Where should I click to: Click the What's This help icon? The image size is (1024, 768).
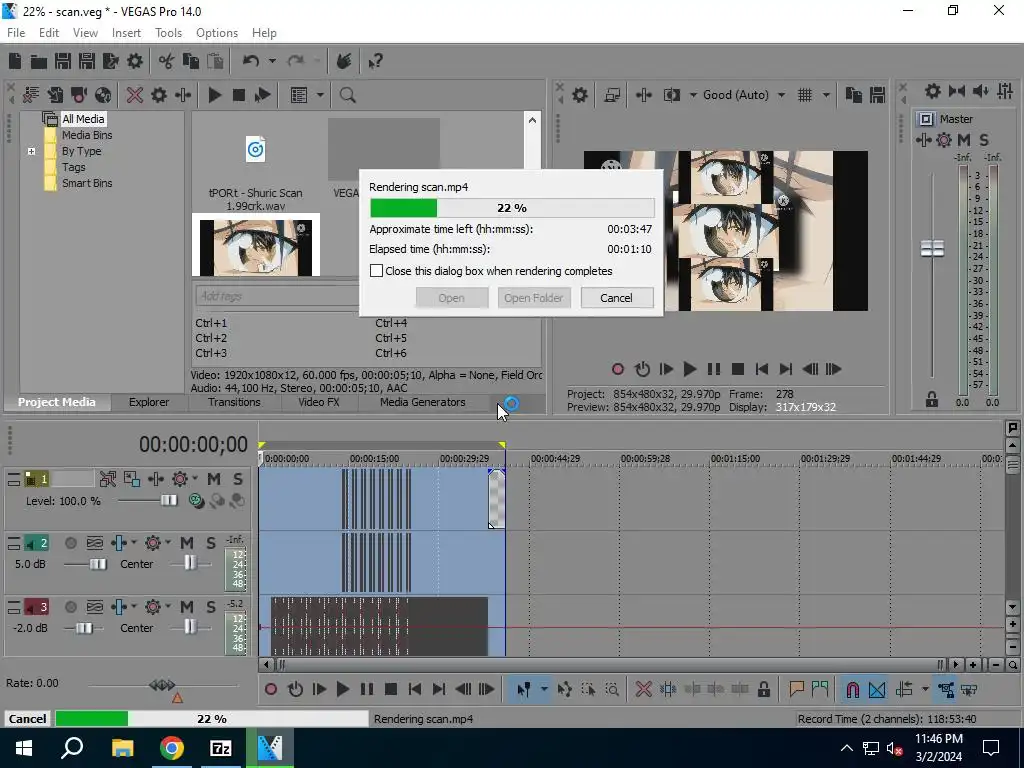tap(375, 61)
